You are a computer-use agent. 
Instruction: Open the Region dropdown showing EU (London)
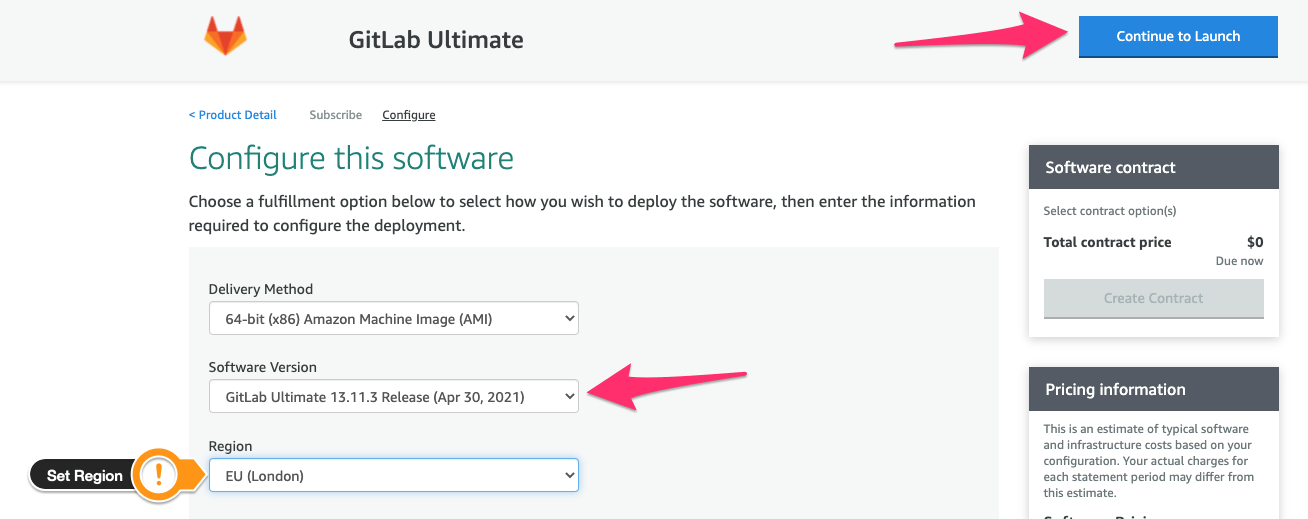393,475
